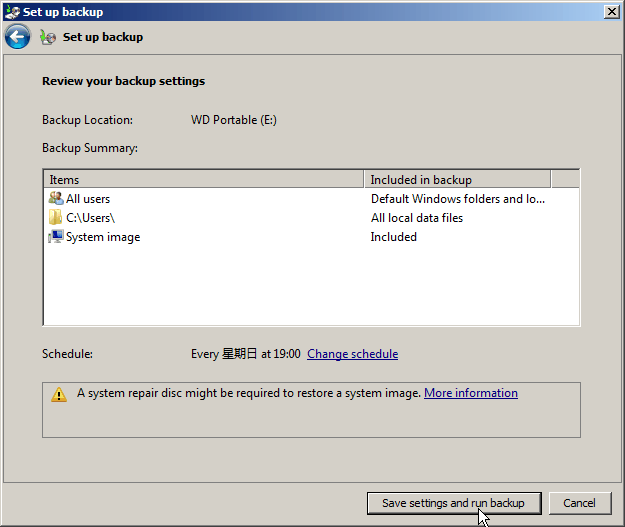Open the More information link
The height and width of the screenshot is (527, 625).
471,393
